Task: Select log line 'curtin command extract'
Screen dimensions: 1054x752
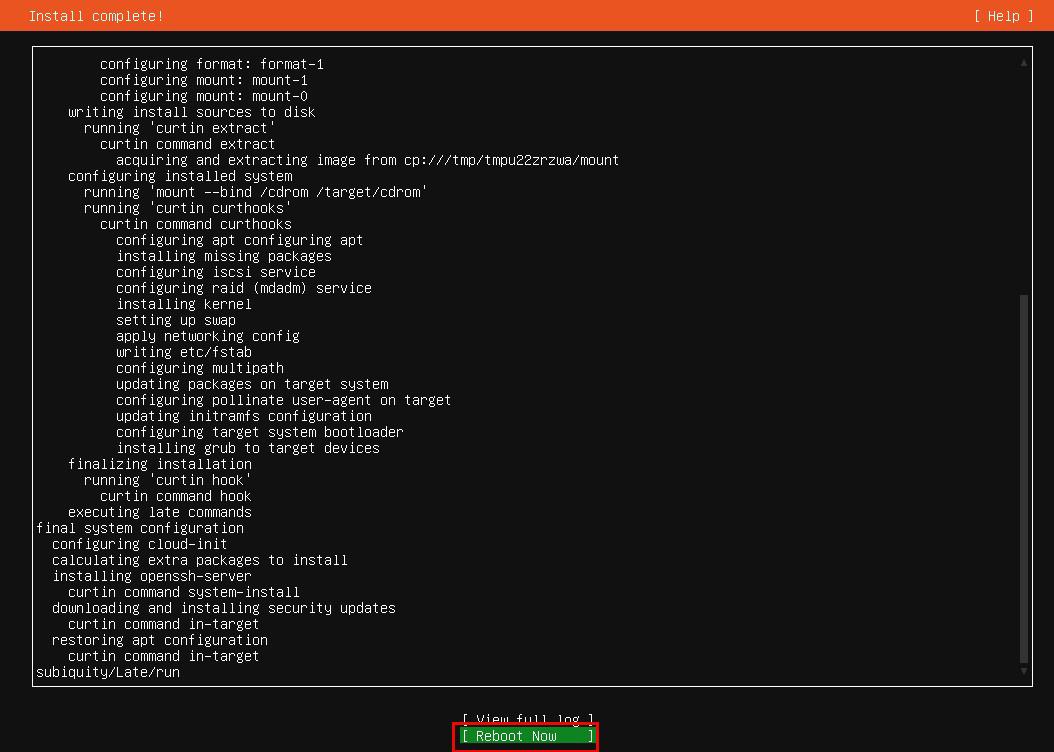Action: [188, 144]
